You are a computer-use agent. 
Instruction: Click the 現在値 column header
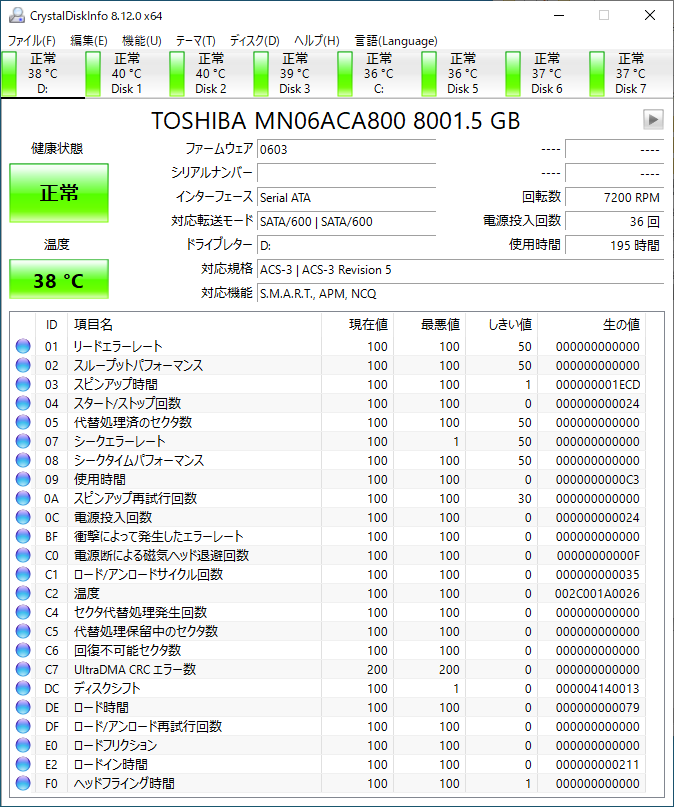[358, 324]
